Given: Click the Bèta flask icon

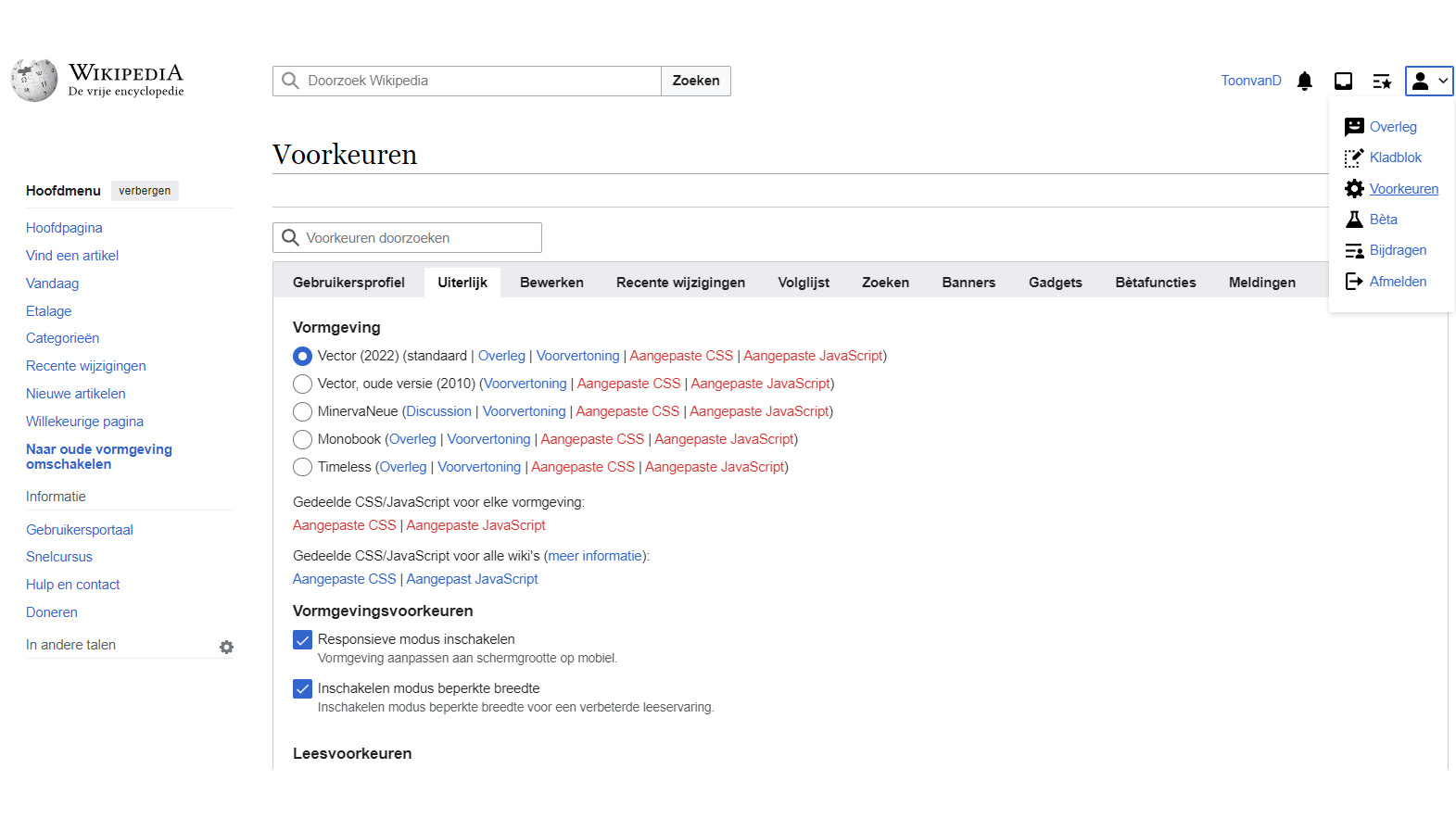Looking at the screenshot, I should pyautogui.click(x=1354, y=220).
